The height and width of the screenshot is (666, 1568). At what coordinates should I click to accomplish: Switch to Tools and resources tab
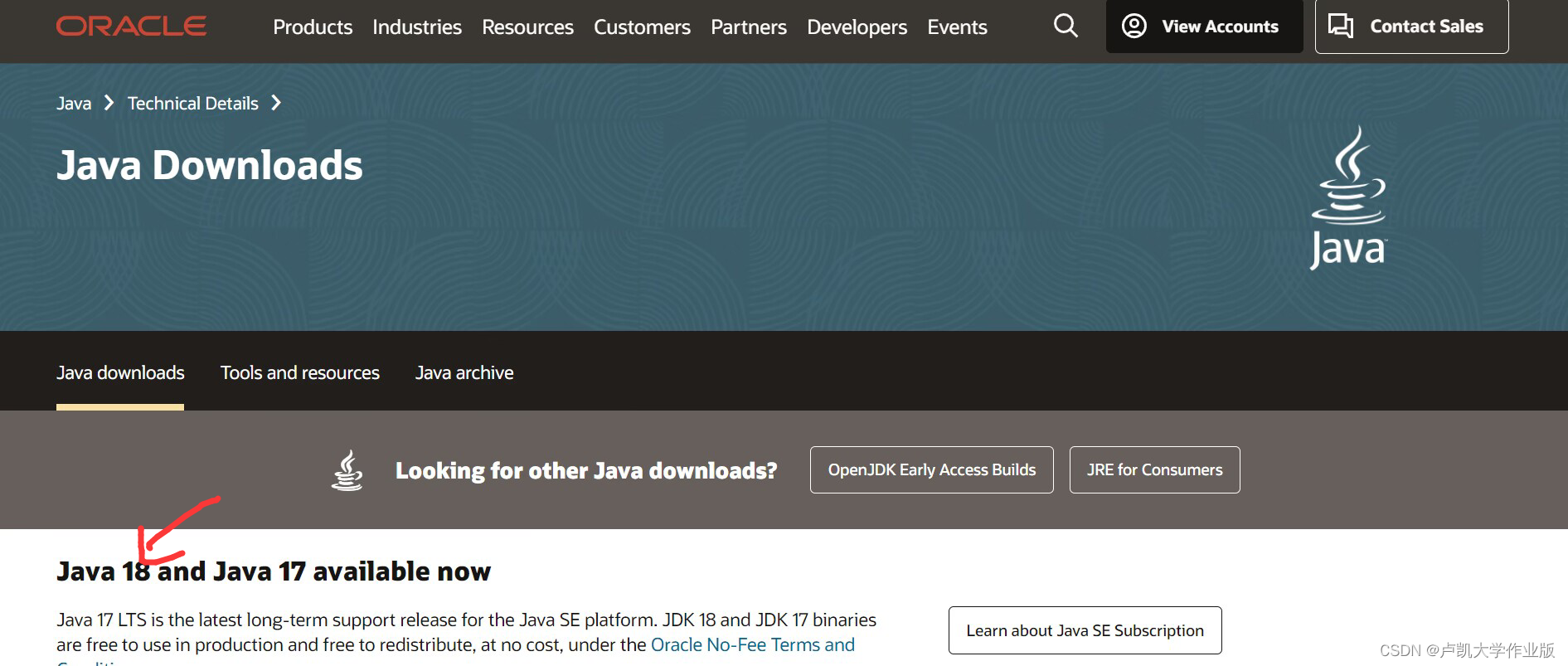[300, 373]
